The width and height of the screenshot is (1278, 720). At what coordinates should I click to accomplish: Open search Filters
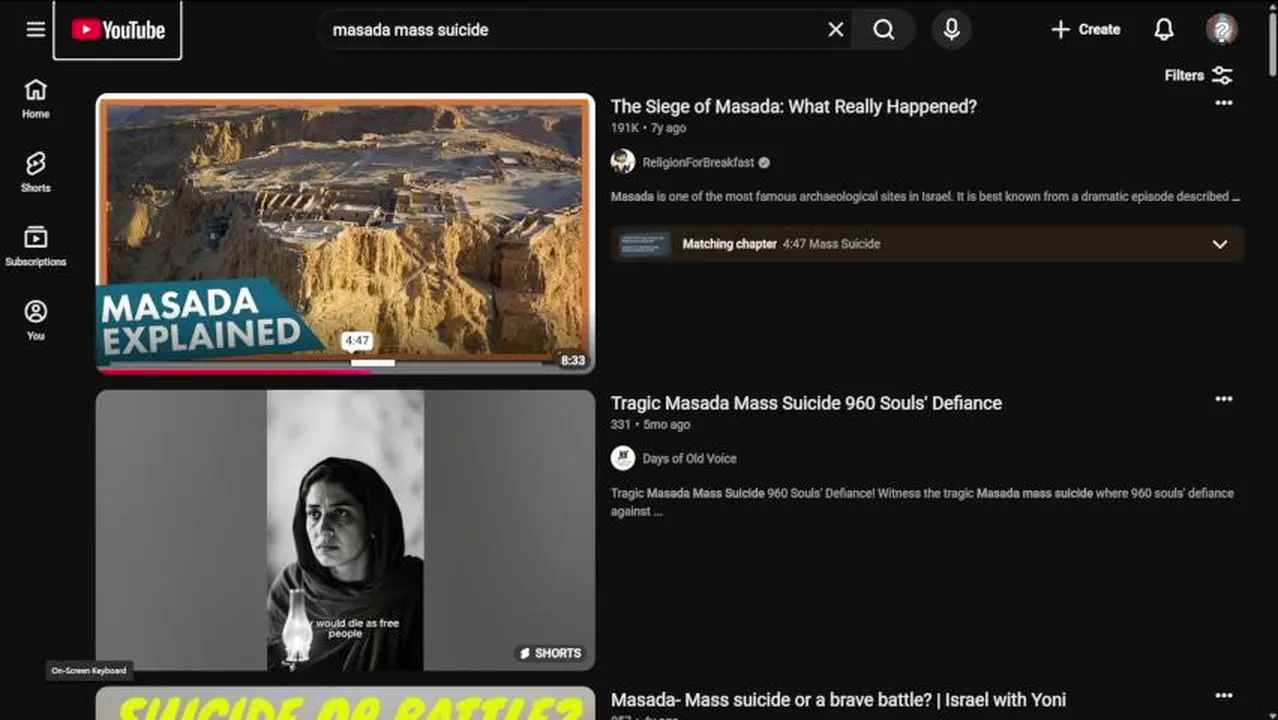[x=1199, y=75]
